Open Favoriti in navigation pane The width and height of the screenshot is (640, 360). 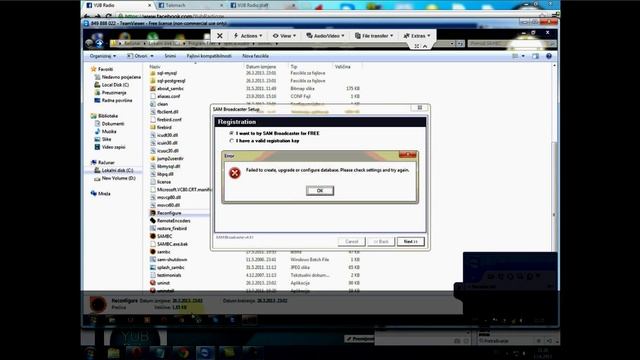click(102, 69)
